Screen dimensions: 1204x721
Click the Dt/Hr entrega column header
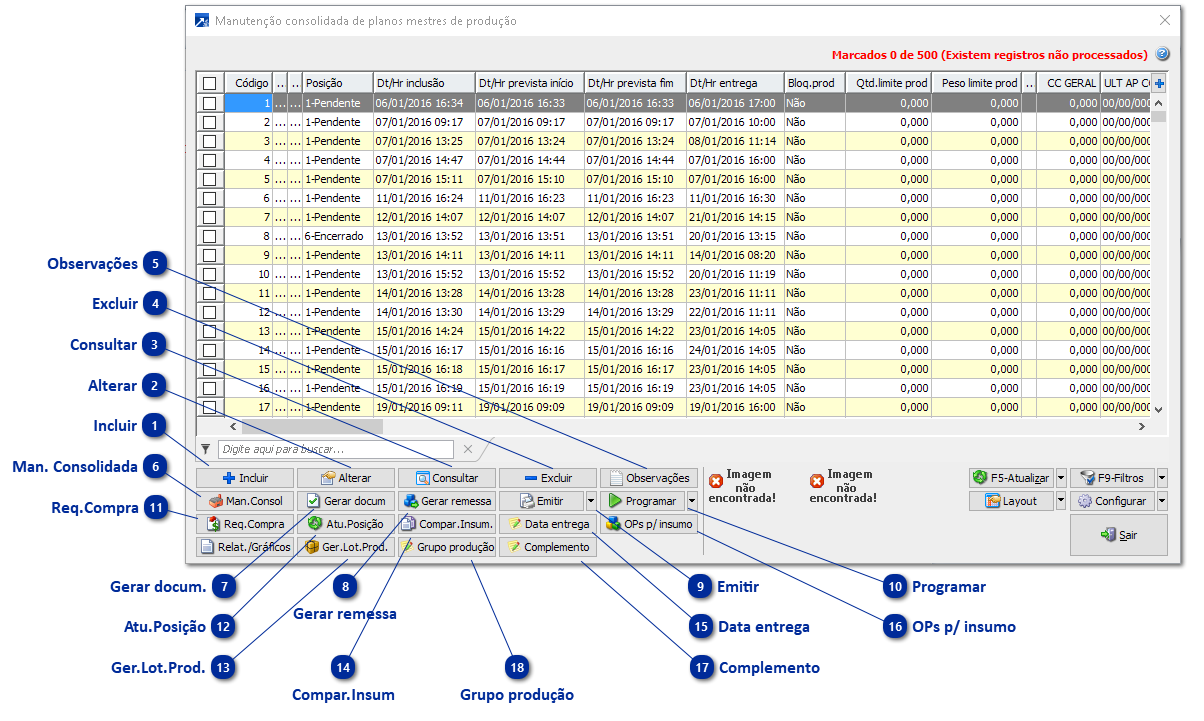coord(733,83)
